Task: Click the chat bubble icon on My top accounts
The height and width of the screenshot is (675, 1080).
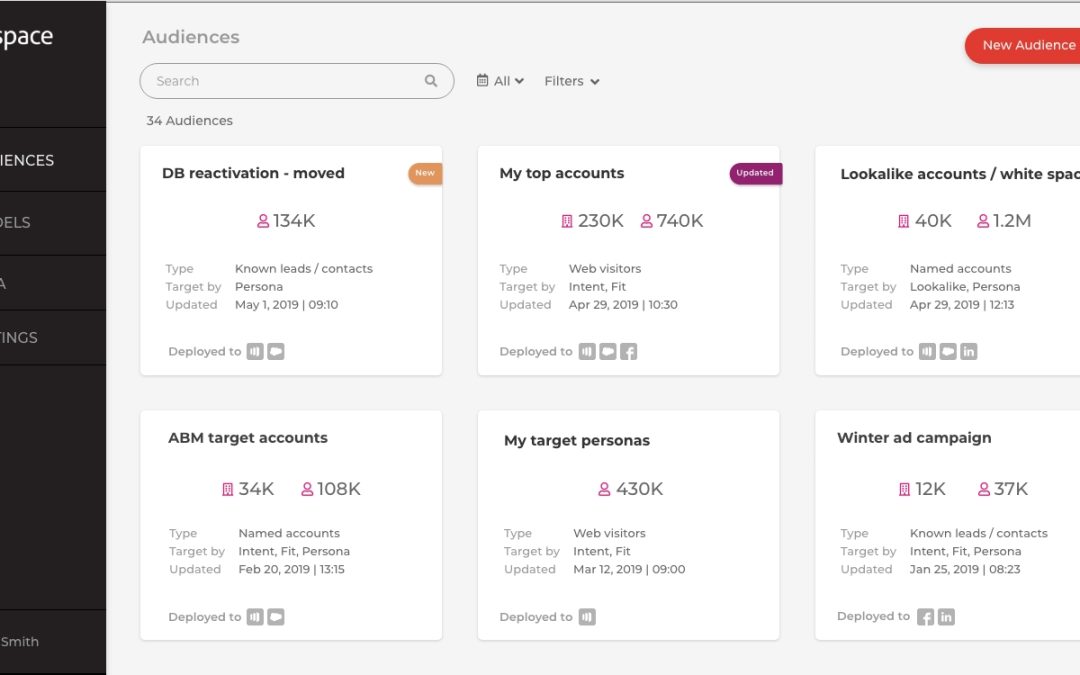Action: click(x=608, y=351)
